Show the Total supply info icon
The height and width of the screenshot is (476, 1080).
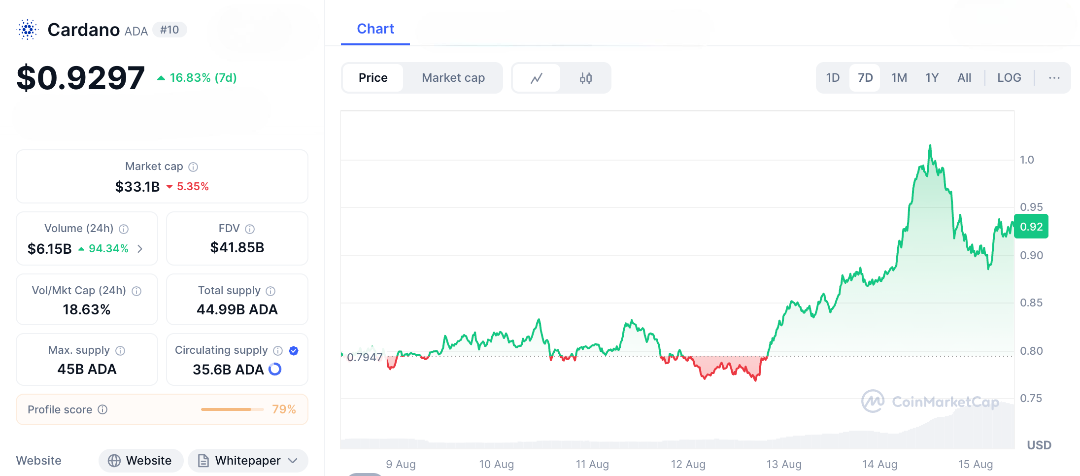[x=271, y=291]
